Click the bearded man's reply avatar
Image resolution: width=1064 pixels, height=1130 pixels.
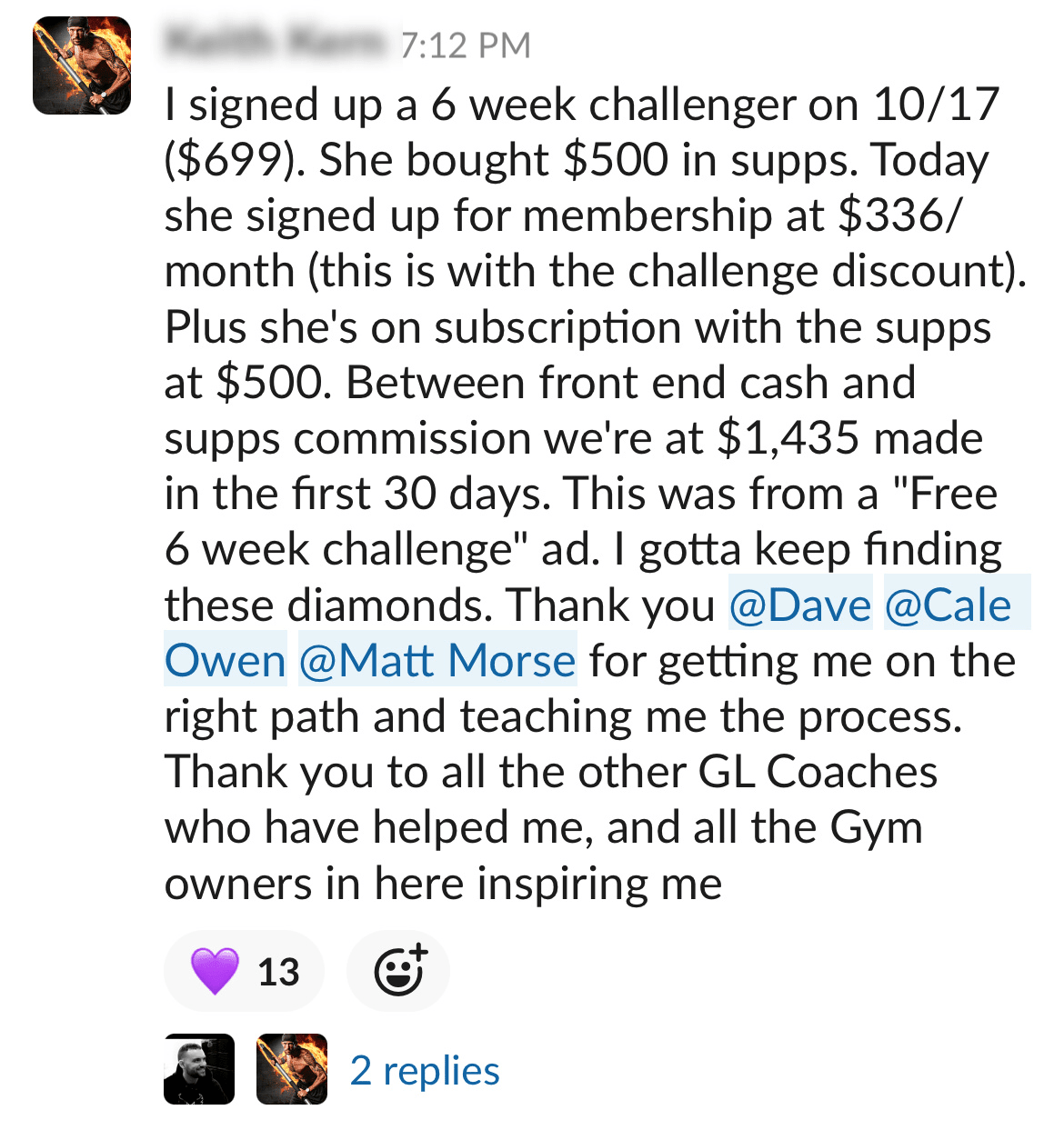click(199, 1069)
